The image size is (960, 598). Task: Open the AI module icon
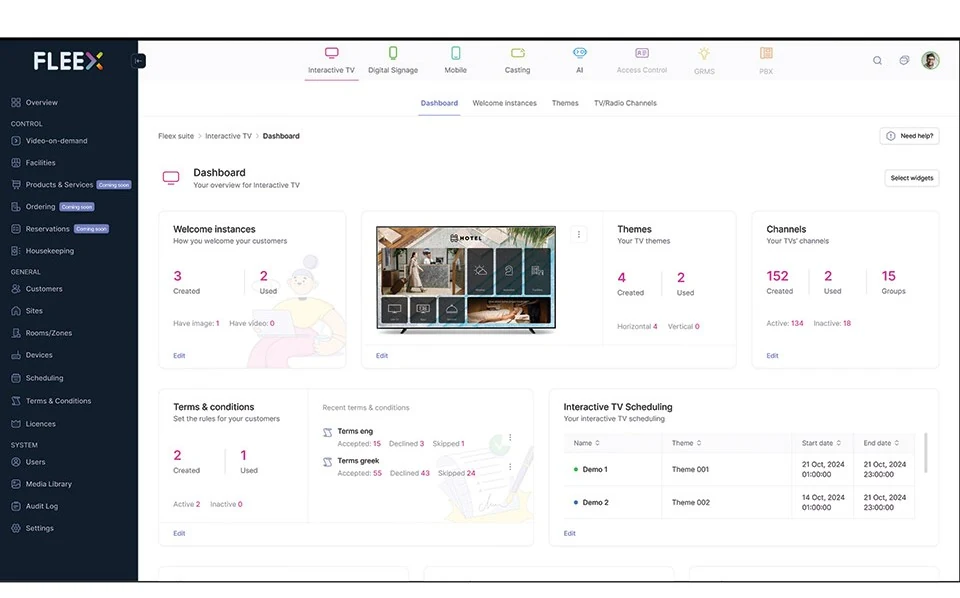coord(579,53)
